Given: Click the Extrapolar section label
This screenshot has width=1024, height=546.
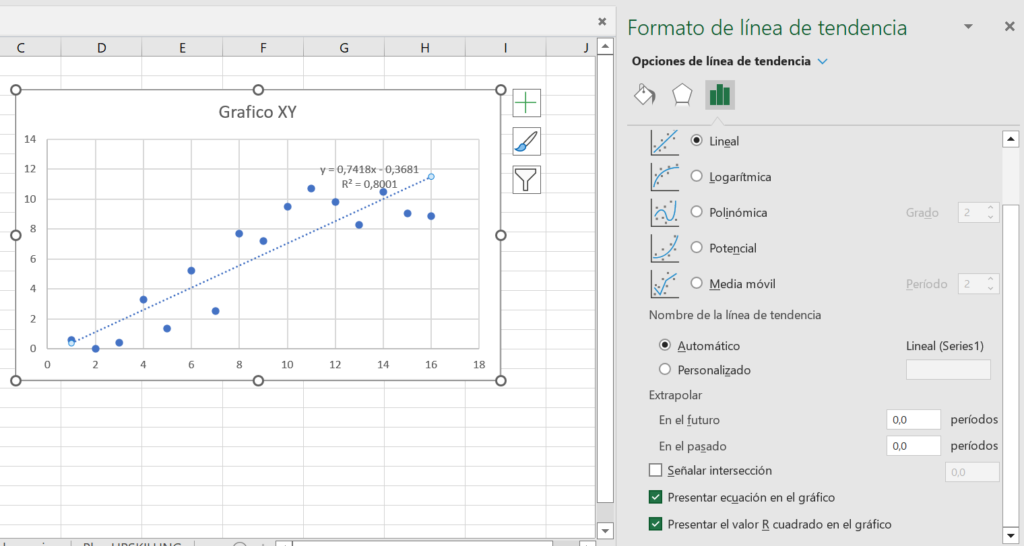Looking at the screenshot, I should point(675,395).
